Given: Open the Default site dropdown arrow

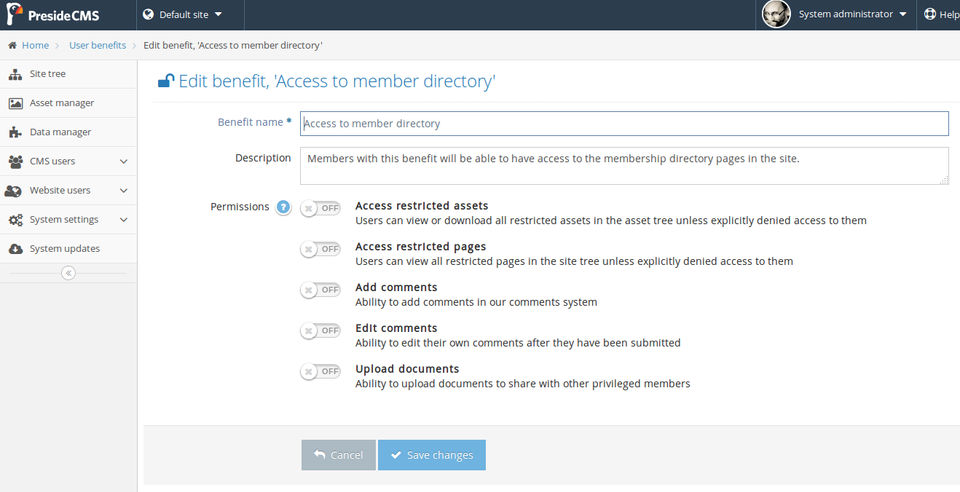Looking at the screenshot, I should 219,14.
